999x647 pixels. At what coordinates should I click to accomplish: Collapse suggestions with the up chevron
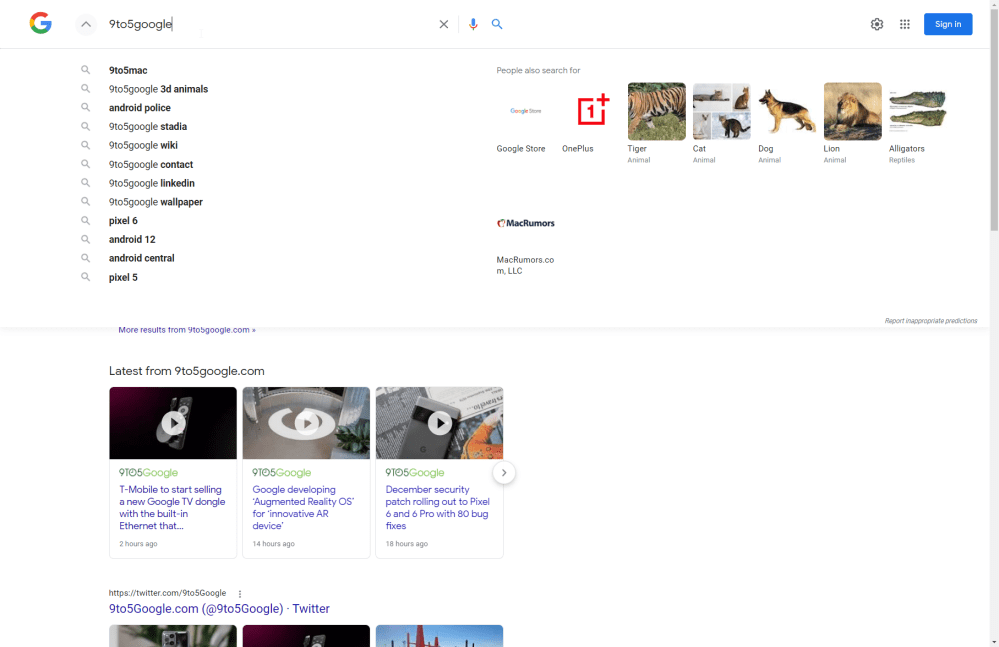(x=86, y=24)
